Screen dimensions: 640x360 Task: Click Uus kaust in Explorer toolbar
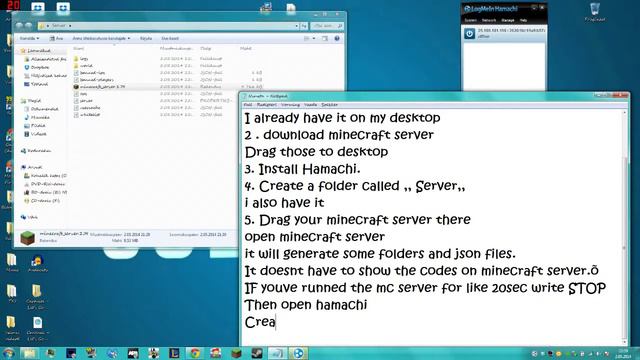point(170,38)
